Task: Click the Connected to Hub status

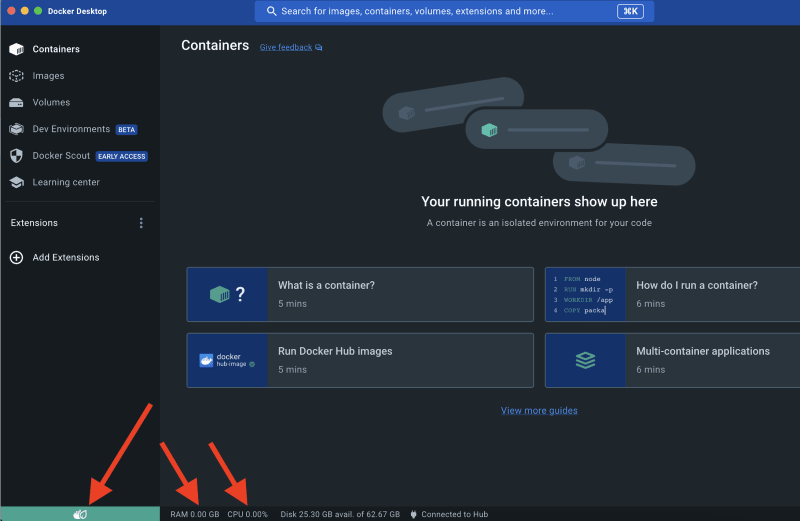Action: pyautogui.click(x=455, y=514)
